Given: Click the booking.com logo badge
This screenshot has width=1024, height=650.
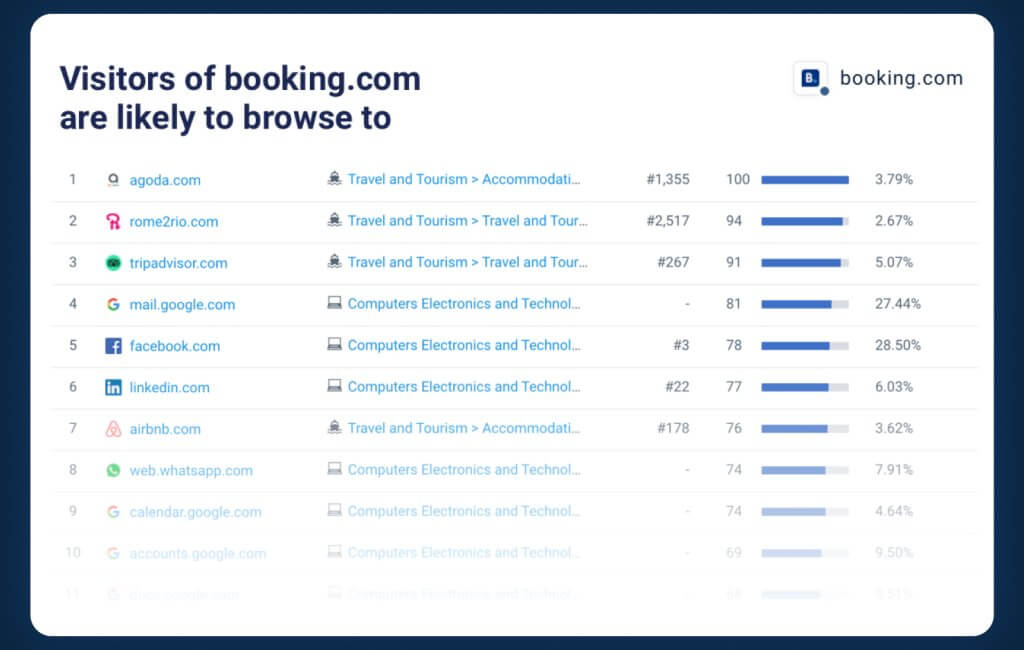Looking at the screenshot, I should 810,78.
